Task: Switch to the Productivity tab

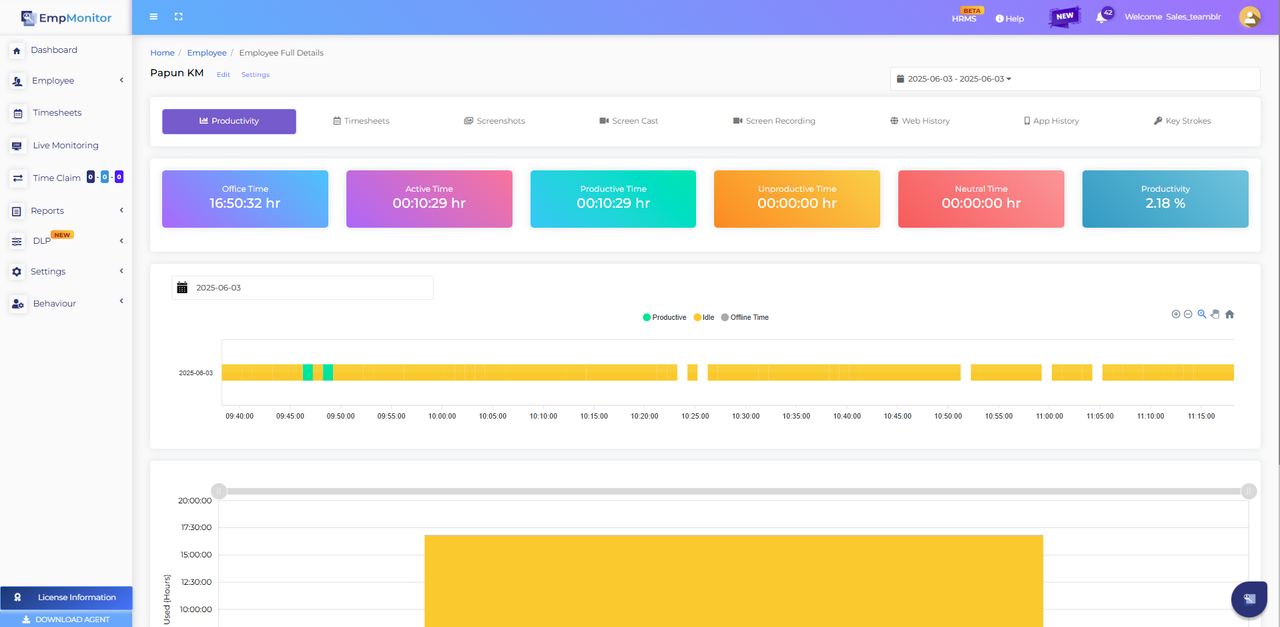Action: pos(229,121)
